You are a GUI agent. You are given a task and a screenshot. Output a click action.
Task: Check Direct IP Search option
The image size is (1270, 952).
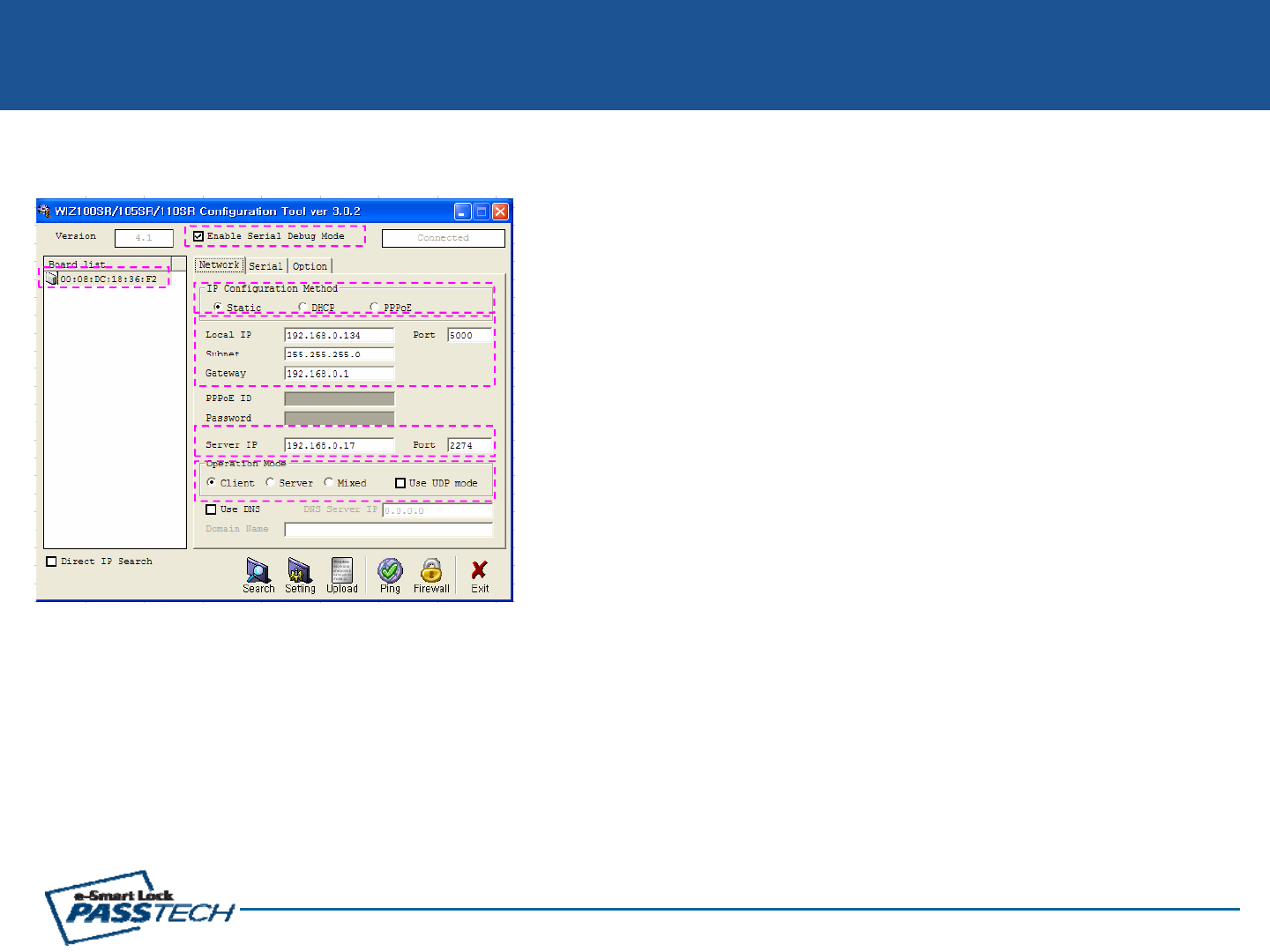coord(51,562)
